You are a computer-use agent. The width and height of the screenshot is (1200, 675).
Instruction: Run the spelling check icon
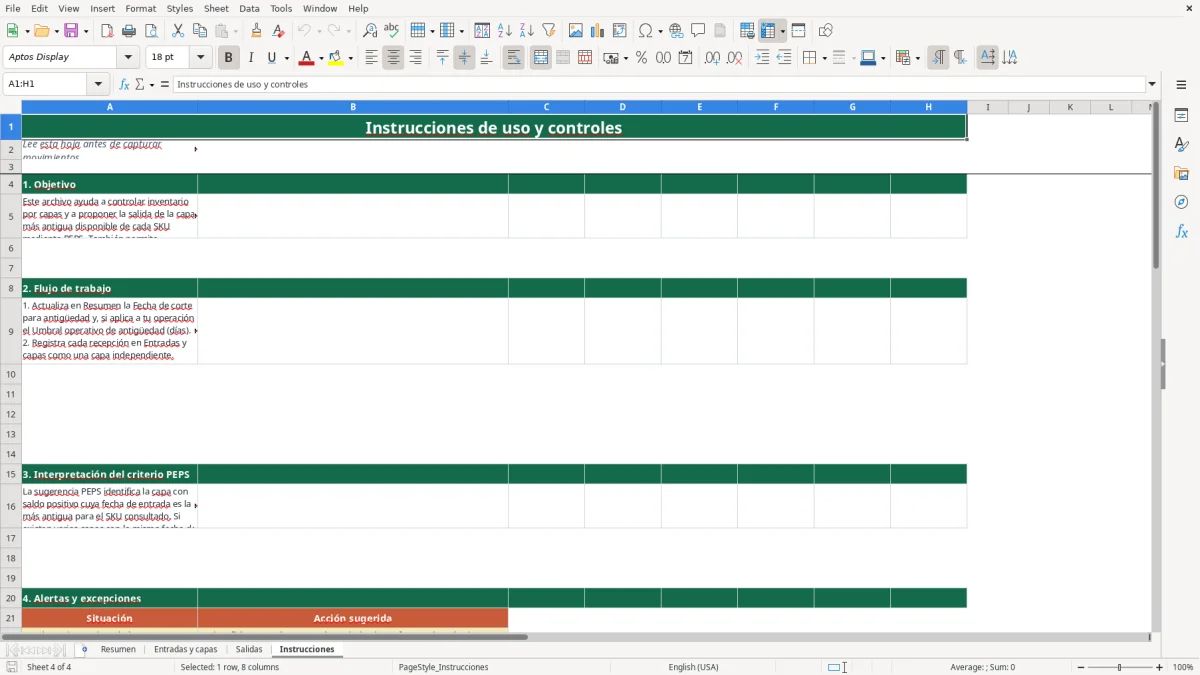click(x=392, y=31)
